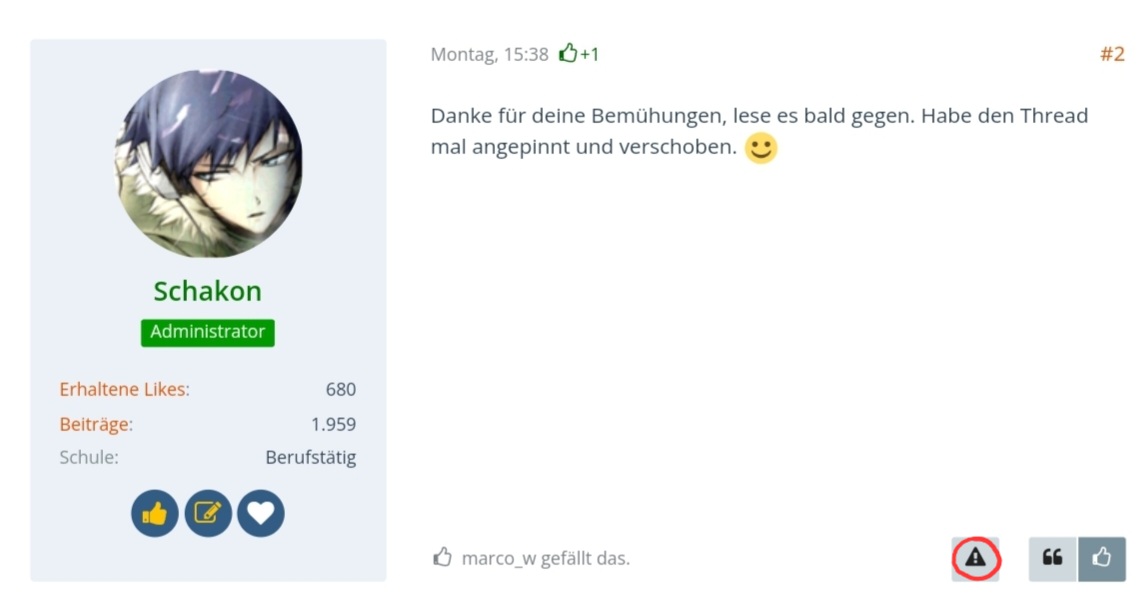This screenshot has width=1141, height=606.
Task: Open the Erhaltene Likes link
Action: [124, 389]
